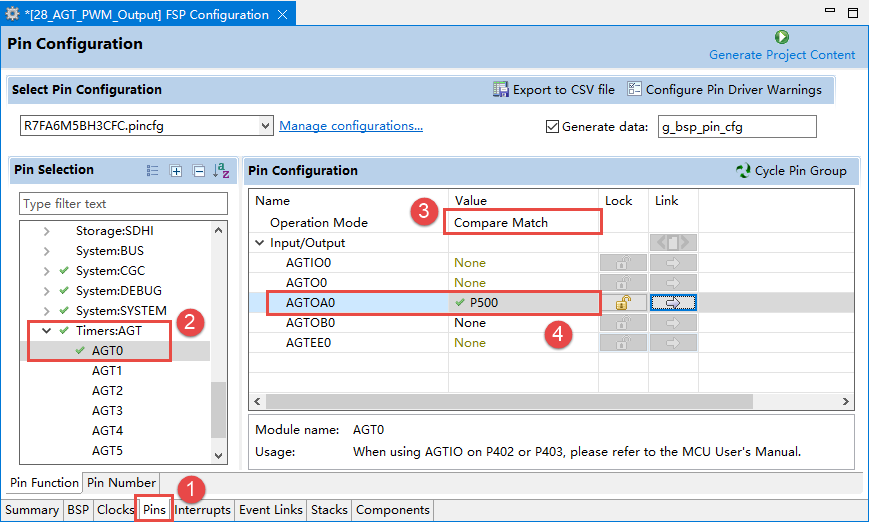
Task: Click the vertical scrollbar thumb in the Pin Selection tree
Action: (x=218, y=410)
